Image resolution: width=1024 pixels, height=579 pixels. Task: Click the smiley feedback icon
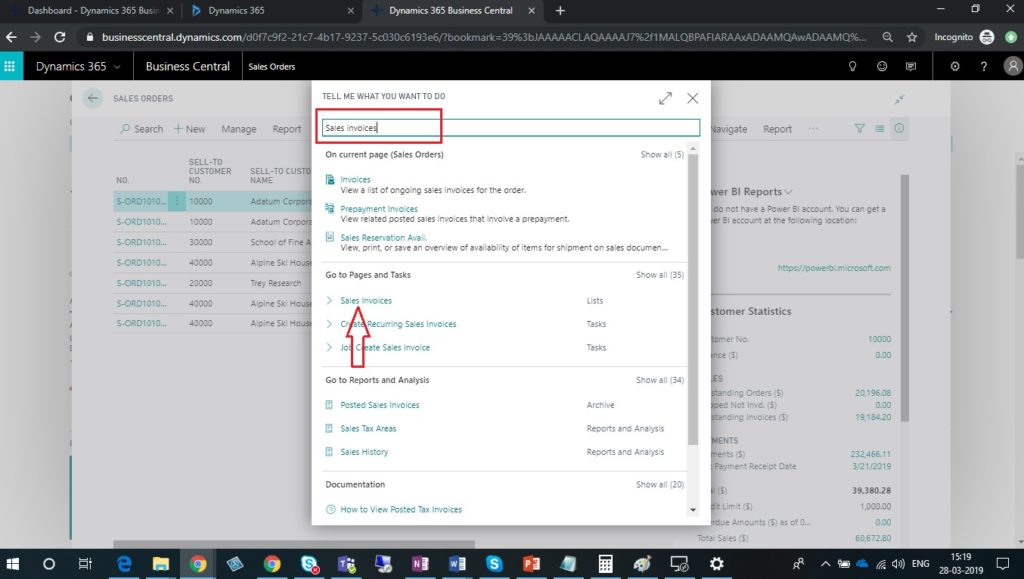click(881, 66)
